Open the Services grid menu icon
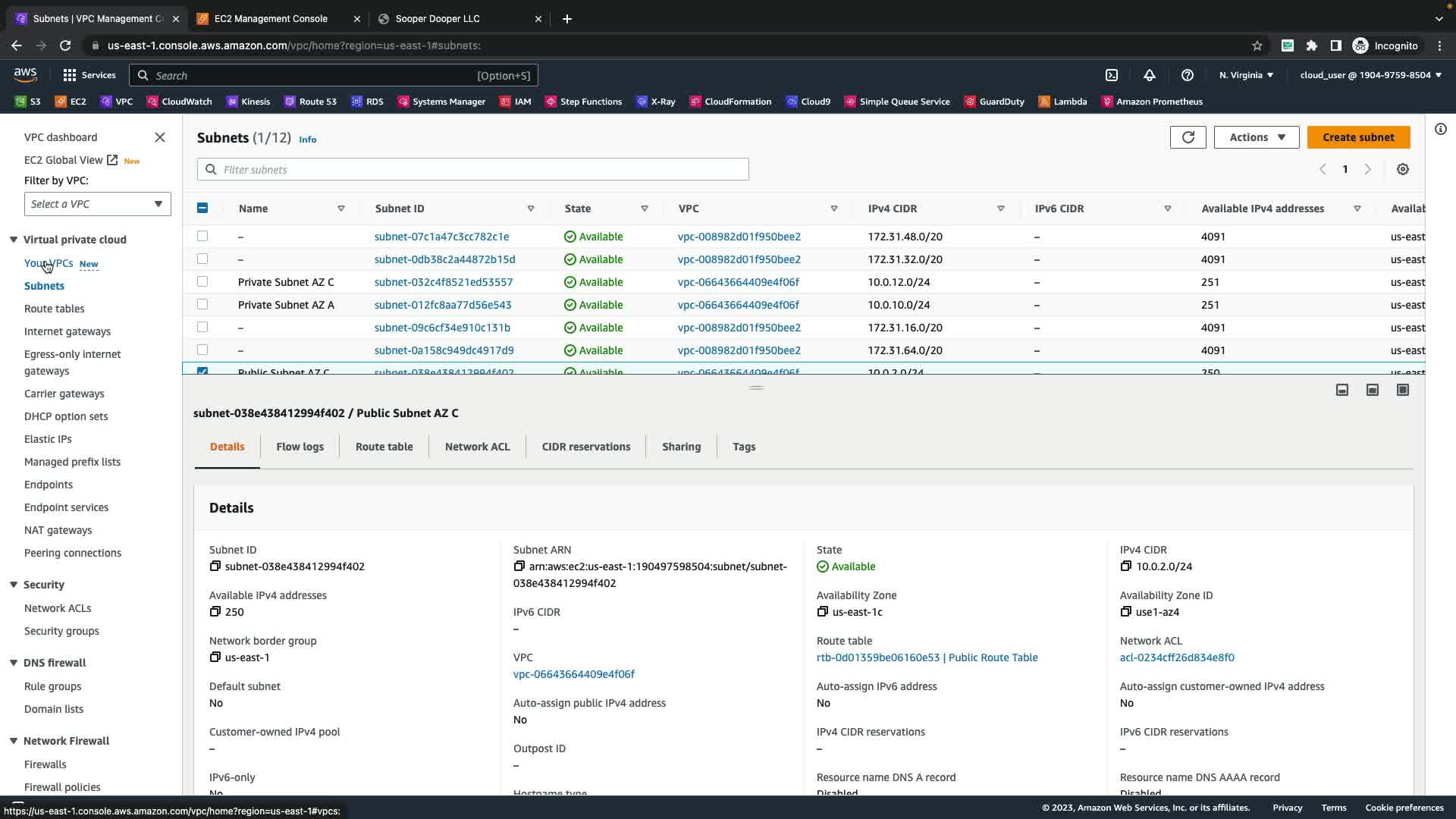Image resolution: width=1456 pixels, height=819 pixels. 70,75
